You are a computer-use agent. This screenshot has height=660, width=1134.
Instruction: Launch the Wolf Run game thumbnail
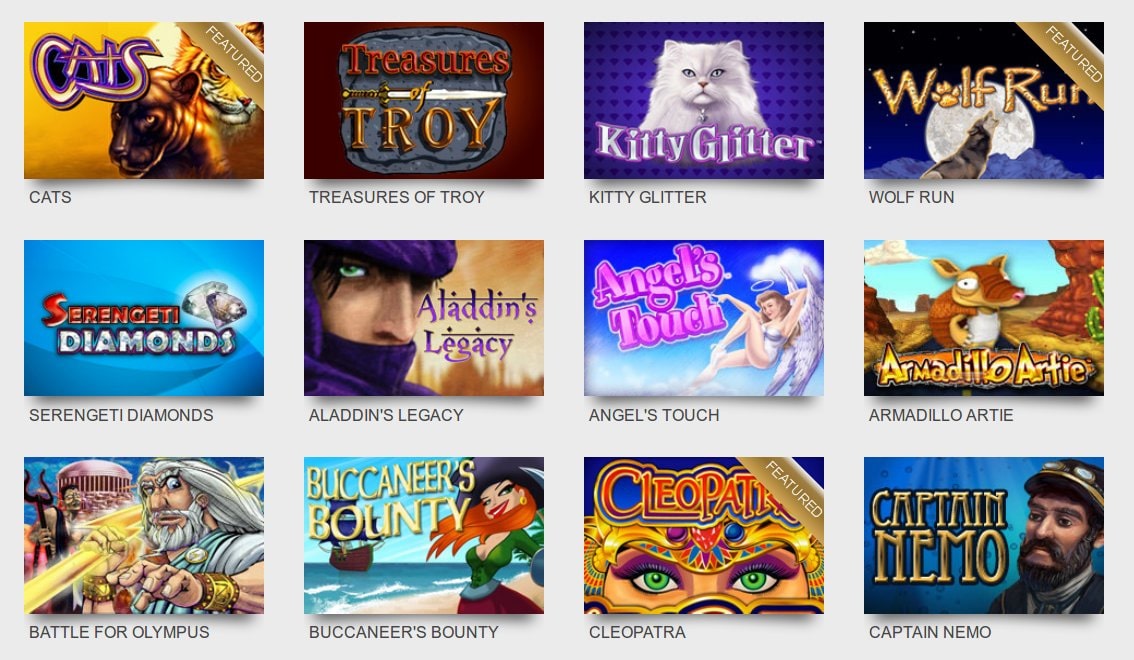(984, 100)
